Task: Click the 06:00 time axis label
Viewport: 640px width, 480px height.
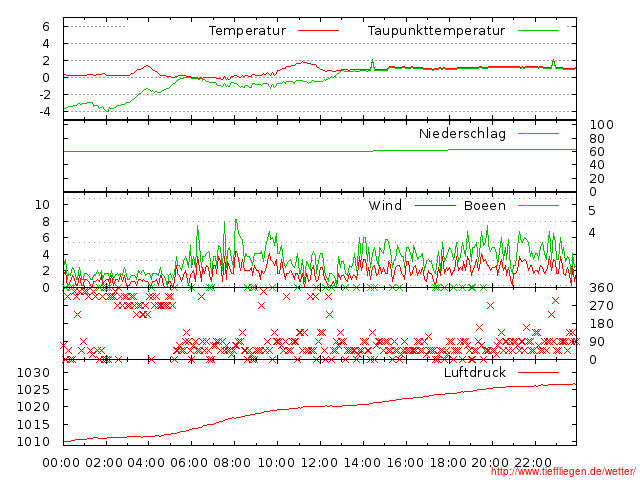Action: coord(189,463)
